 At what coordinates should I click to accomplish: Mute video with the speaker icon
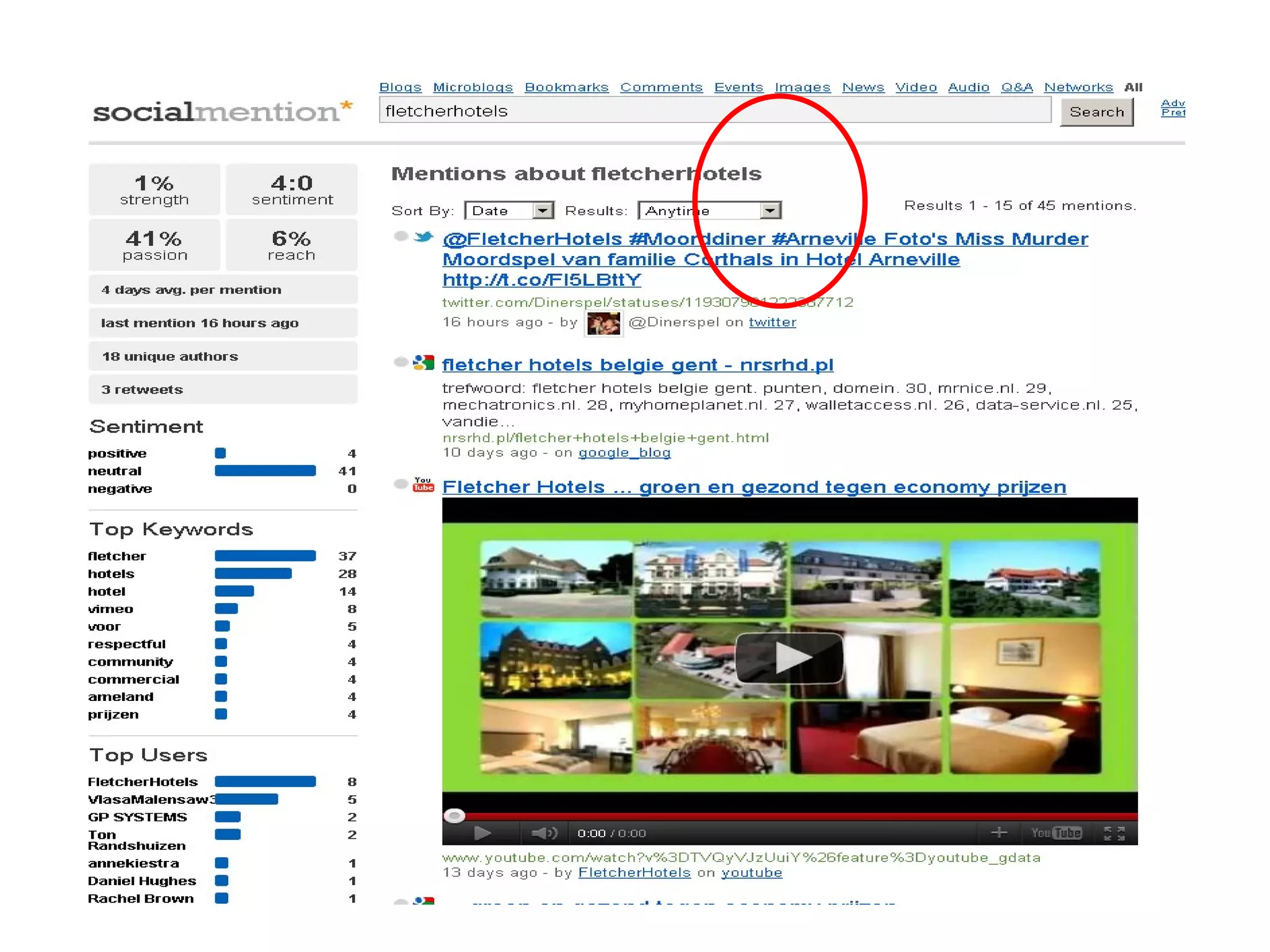[x=544, y=833]
